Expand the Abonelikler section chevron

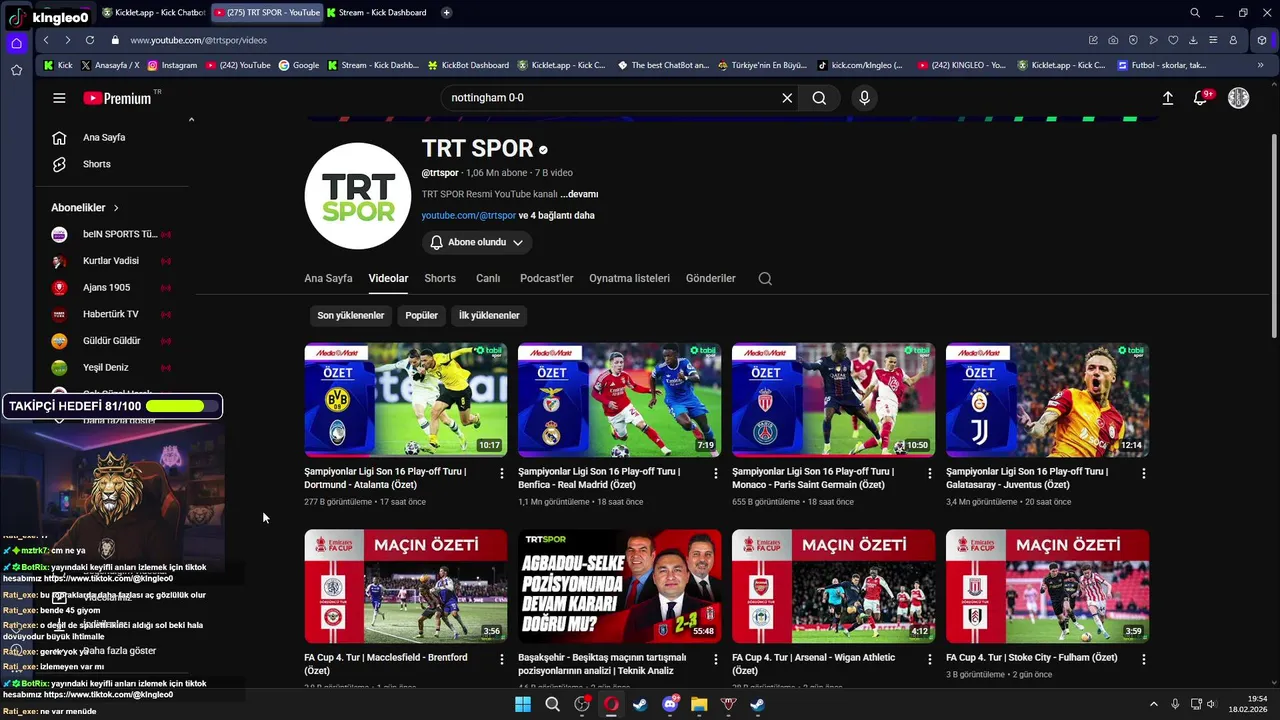[116, 208]
